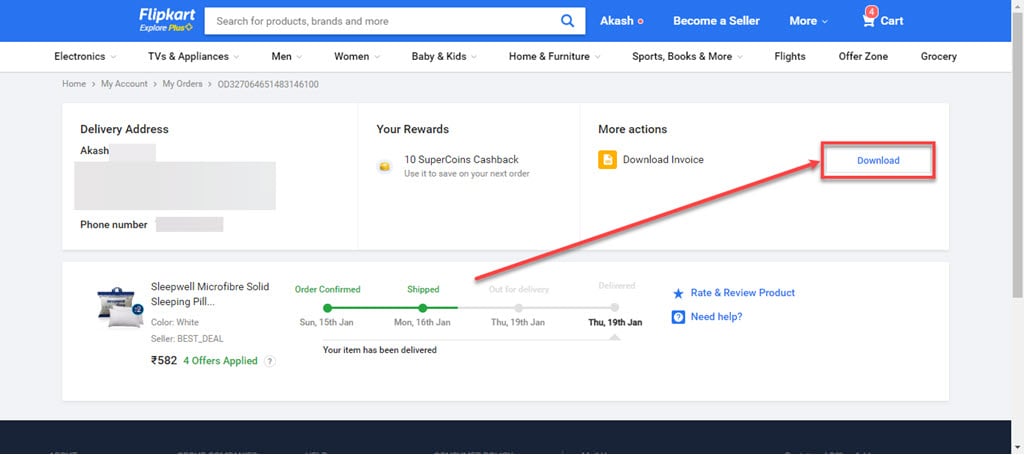Click the Color: White text
Image resolution: width=1024 pixels, height=455 pixels.
[x=175, y=322]
